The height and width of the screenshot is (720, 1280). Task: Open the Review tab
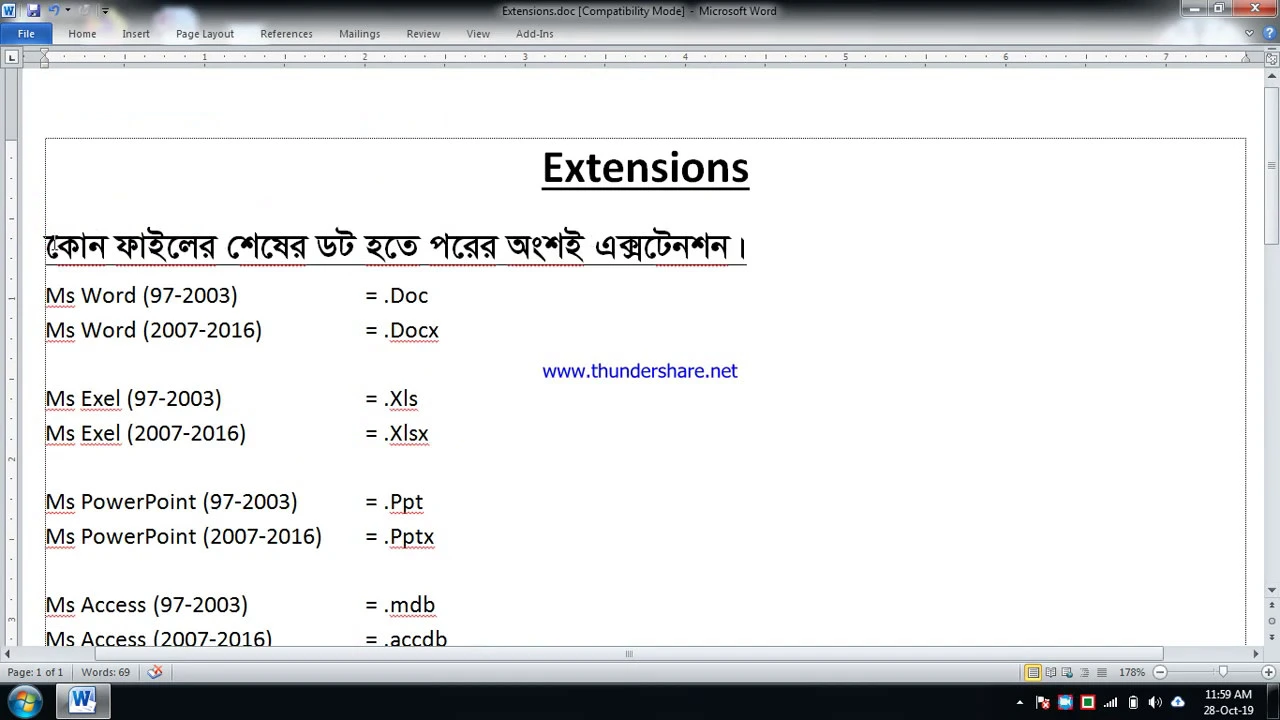(x=423, y=34)
